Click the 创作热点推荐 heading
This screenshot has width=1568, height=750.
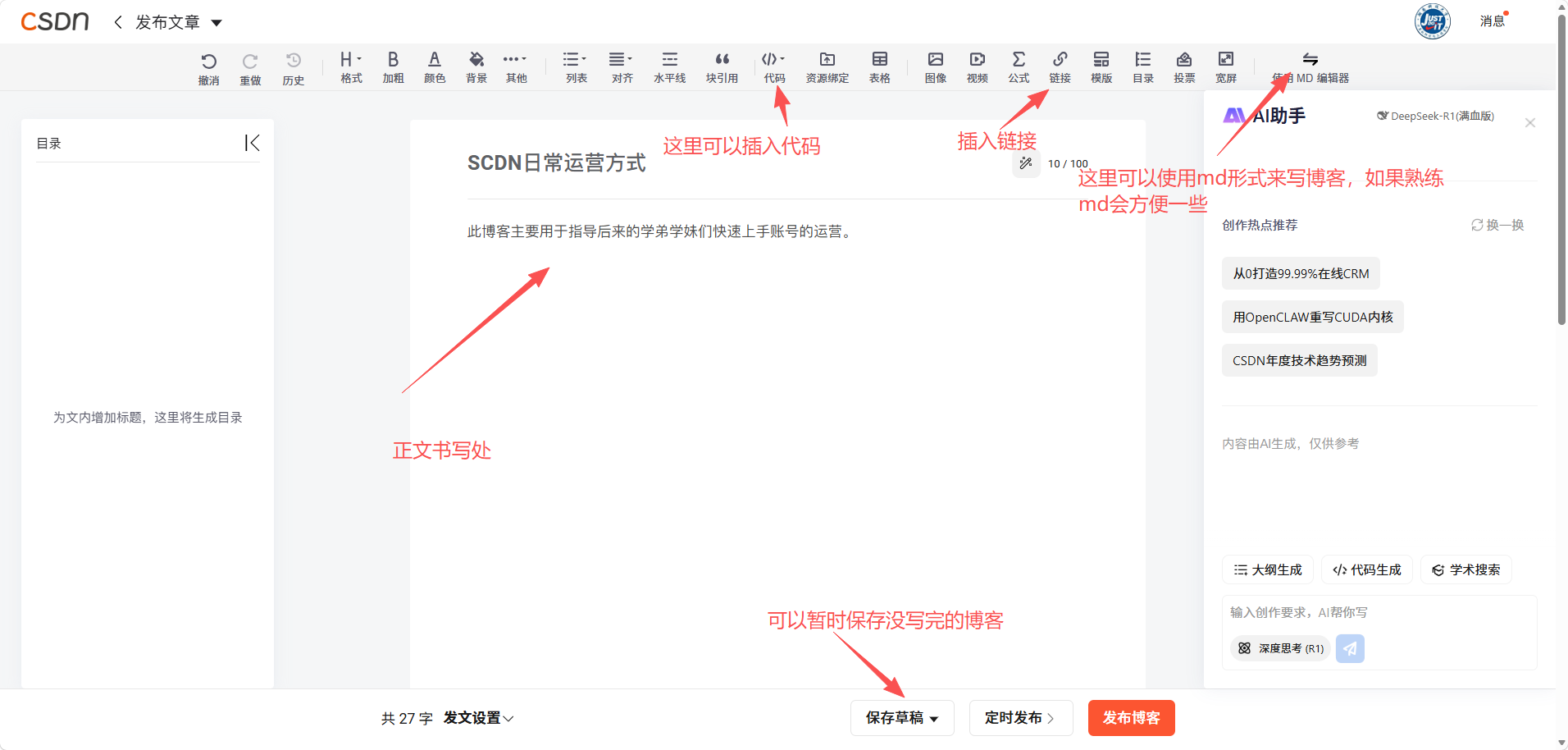pyautogui.click(x=1260, y=225)
